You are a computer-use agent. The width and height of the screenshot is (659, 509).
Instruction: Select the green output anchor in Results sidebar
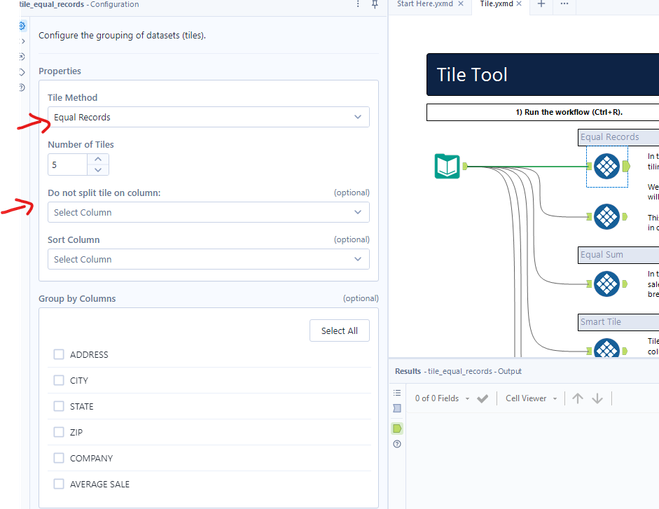click(397, 429)
